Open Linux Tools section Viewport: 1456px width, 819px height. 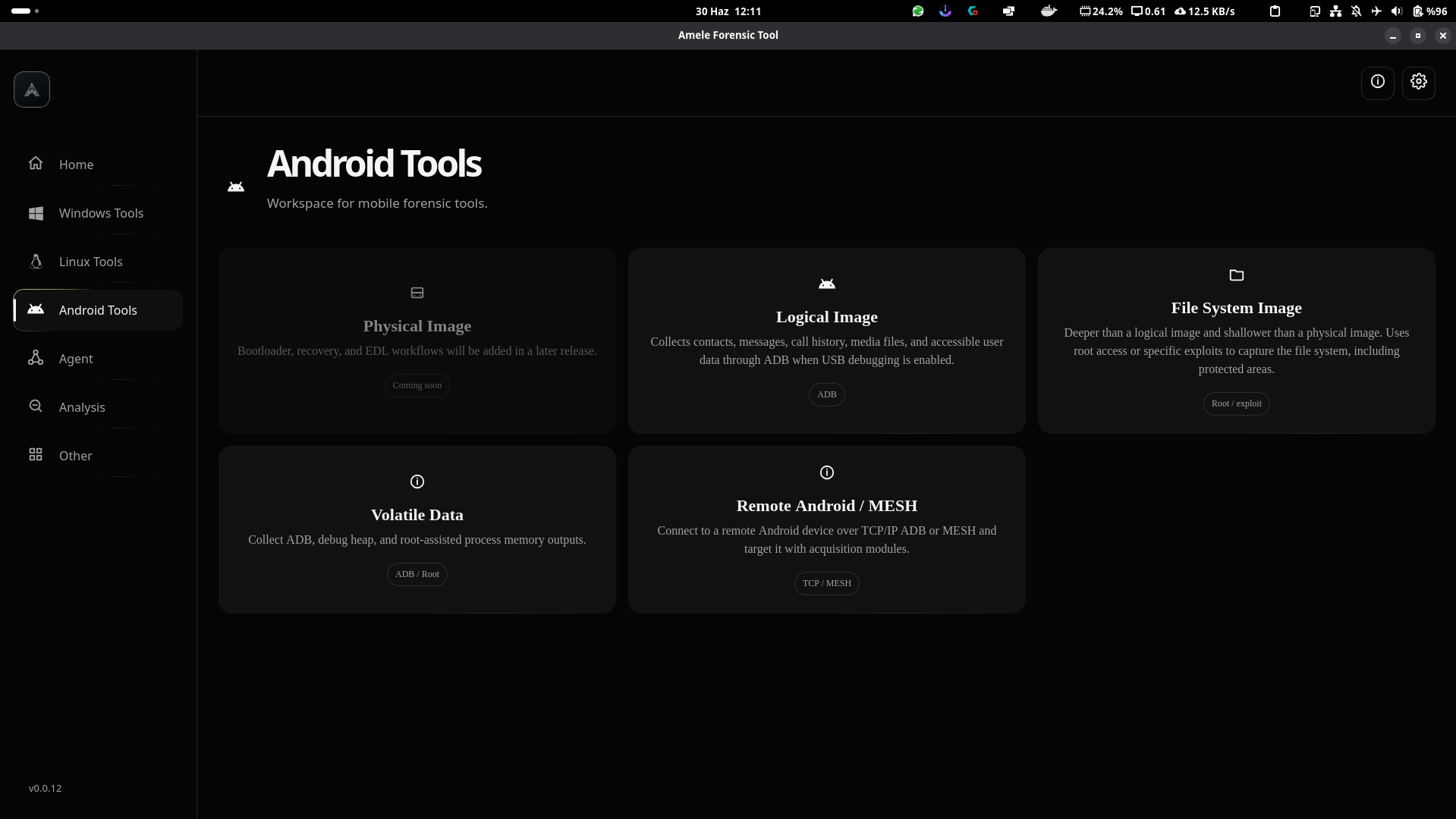98,262
